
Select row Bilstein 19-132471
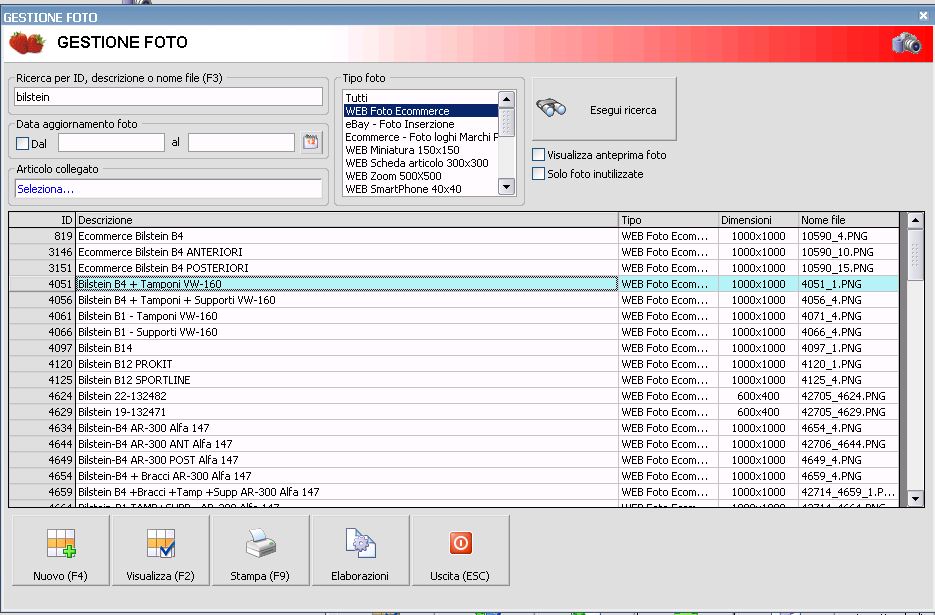[454, 412]
